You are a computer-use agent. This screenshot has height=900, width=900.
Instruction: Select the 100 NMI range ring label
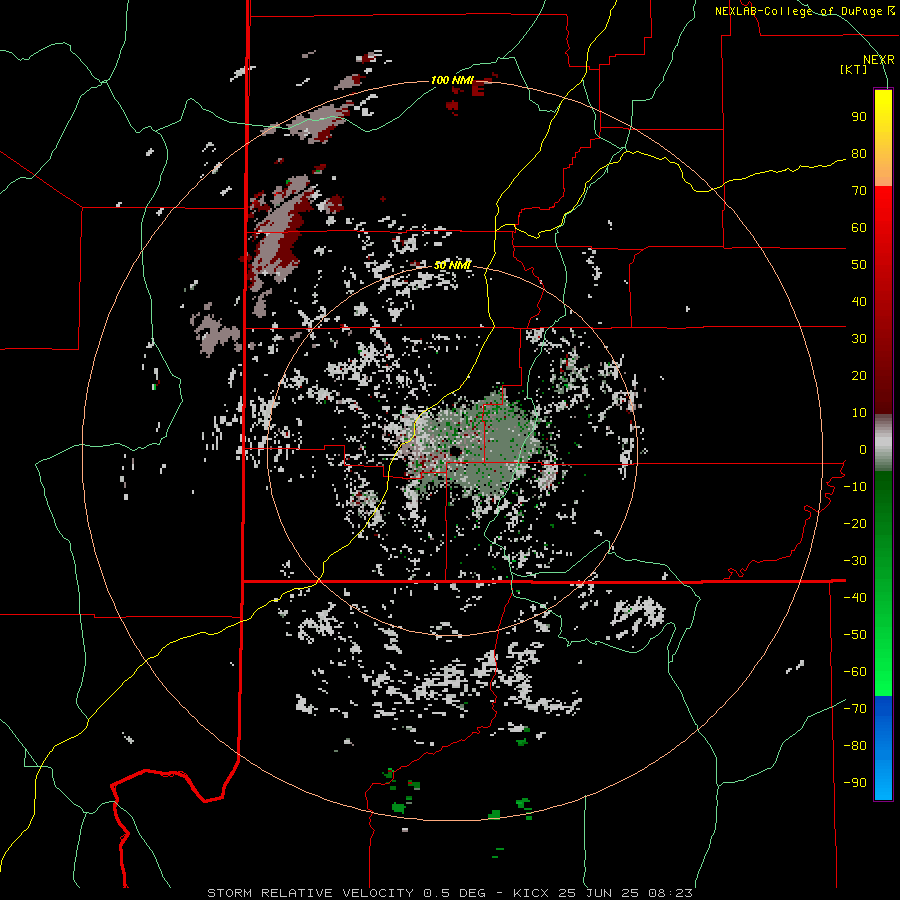(x=451, y=80)
